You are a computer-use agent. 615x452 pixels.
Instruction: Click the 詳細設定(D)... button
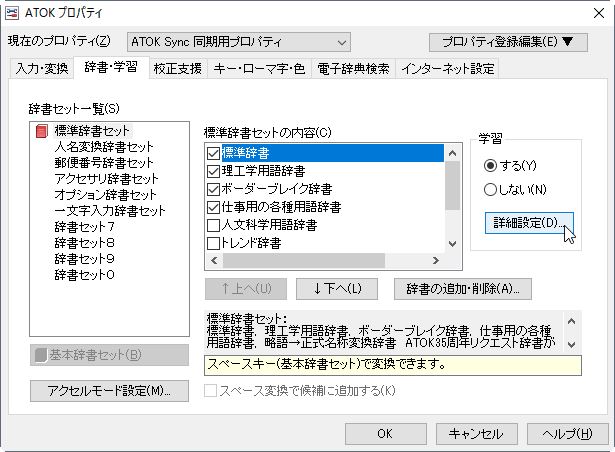[x=529, y=223]
